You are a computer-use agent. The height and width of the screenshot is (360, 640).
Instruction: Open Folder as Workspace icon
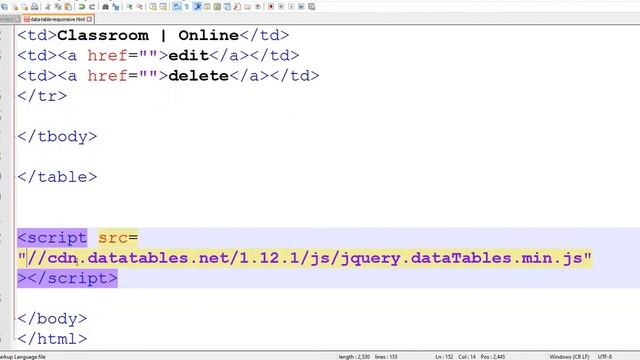click(x=247, y=7)
